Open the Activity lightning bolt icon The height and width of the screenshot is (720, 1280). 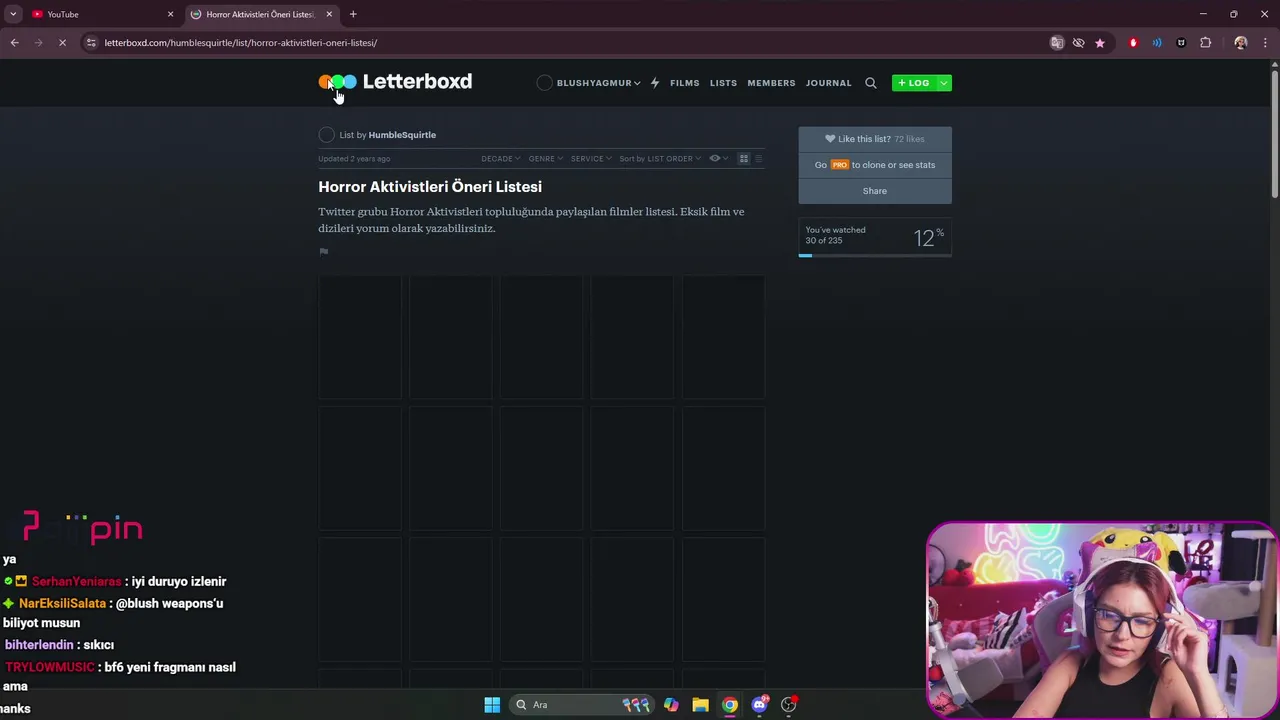tap(655, 83)
